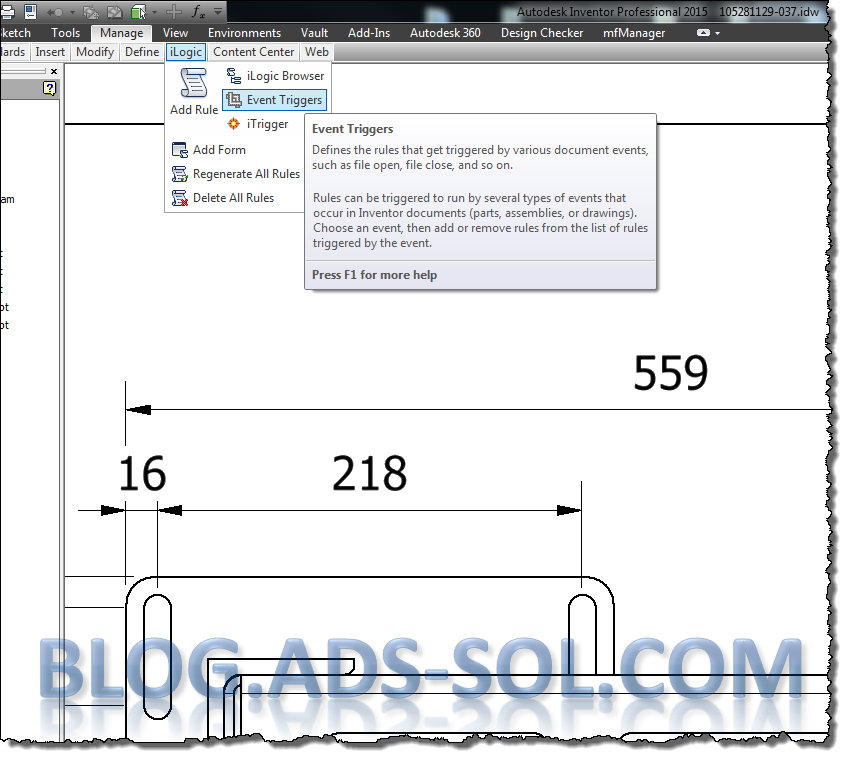Open the iLogic Browser
848x758 pixels.
(x=275, y=76)
